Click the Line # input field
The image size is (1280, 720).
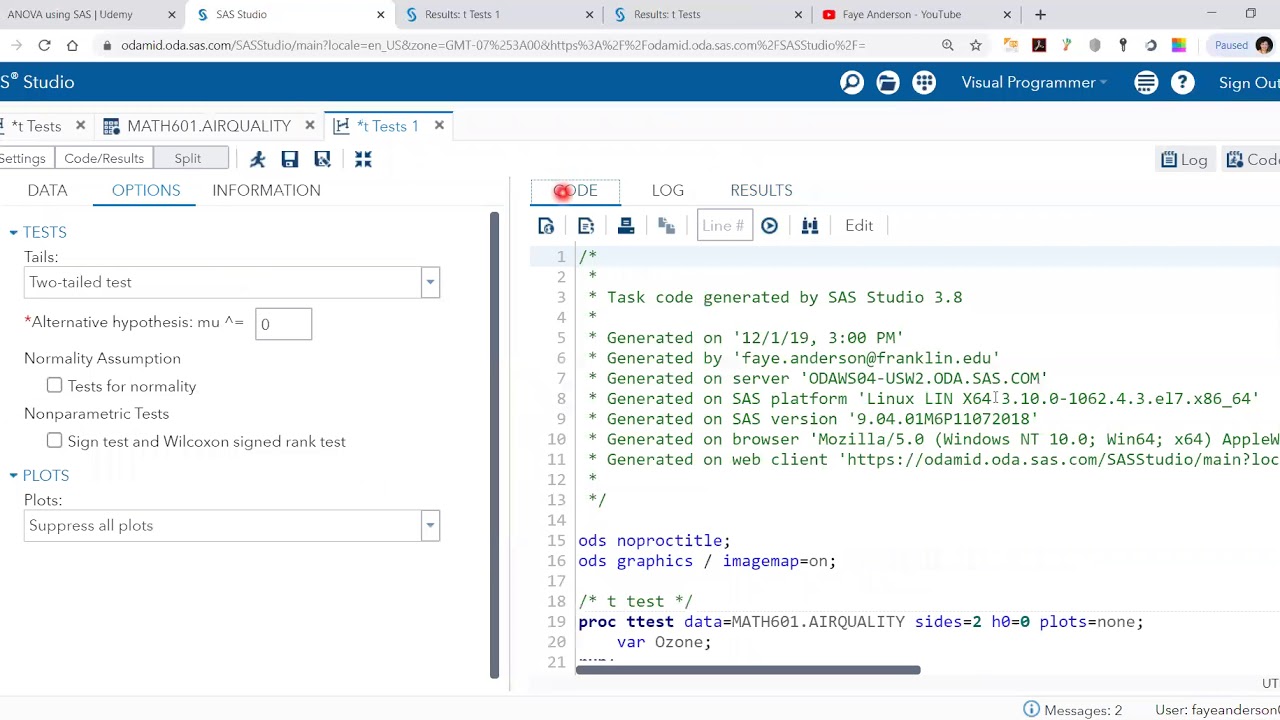click(724, 226)
